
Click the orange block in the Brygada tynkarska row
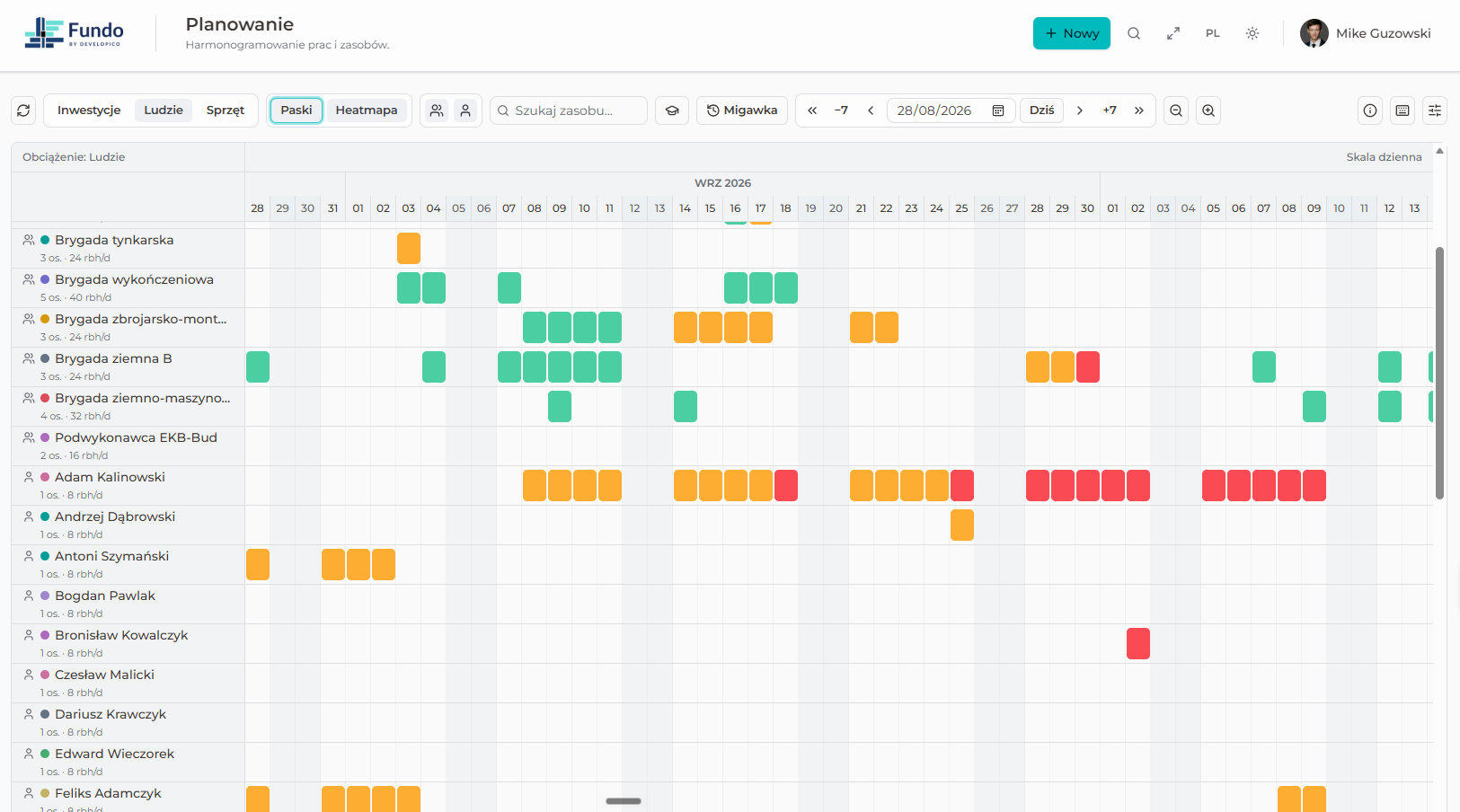click(x=409, y=249)
